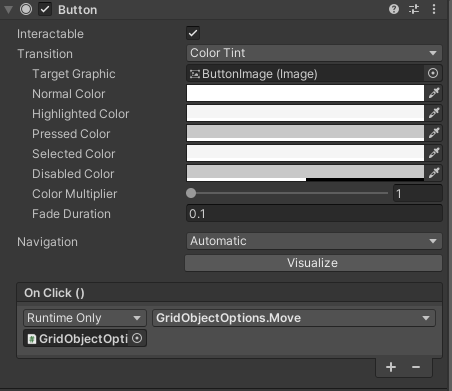The height and width of the screenshot is (391, 452).
Task: Open the Button component three-dot menu
Action: pyautogui.click(x=434, y=9)
